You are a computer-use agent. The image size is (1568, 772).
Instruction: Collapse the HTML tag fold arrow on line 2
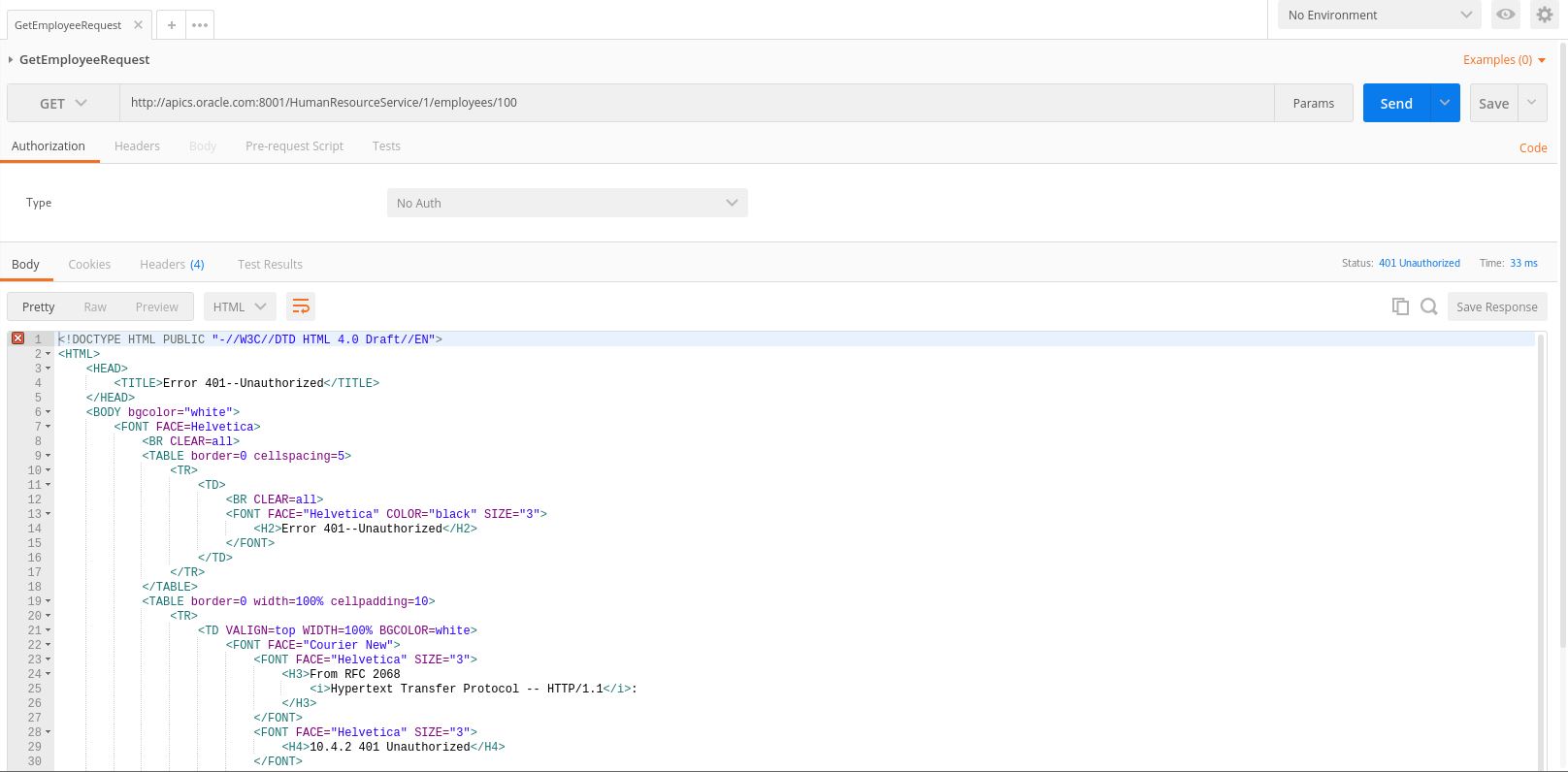[49, 354]
